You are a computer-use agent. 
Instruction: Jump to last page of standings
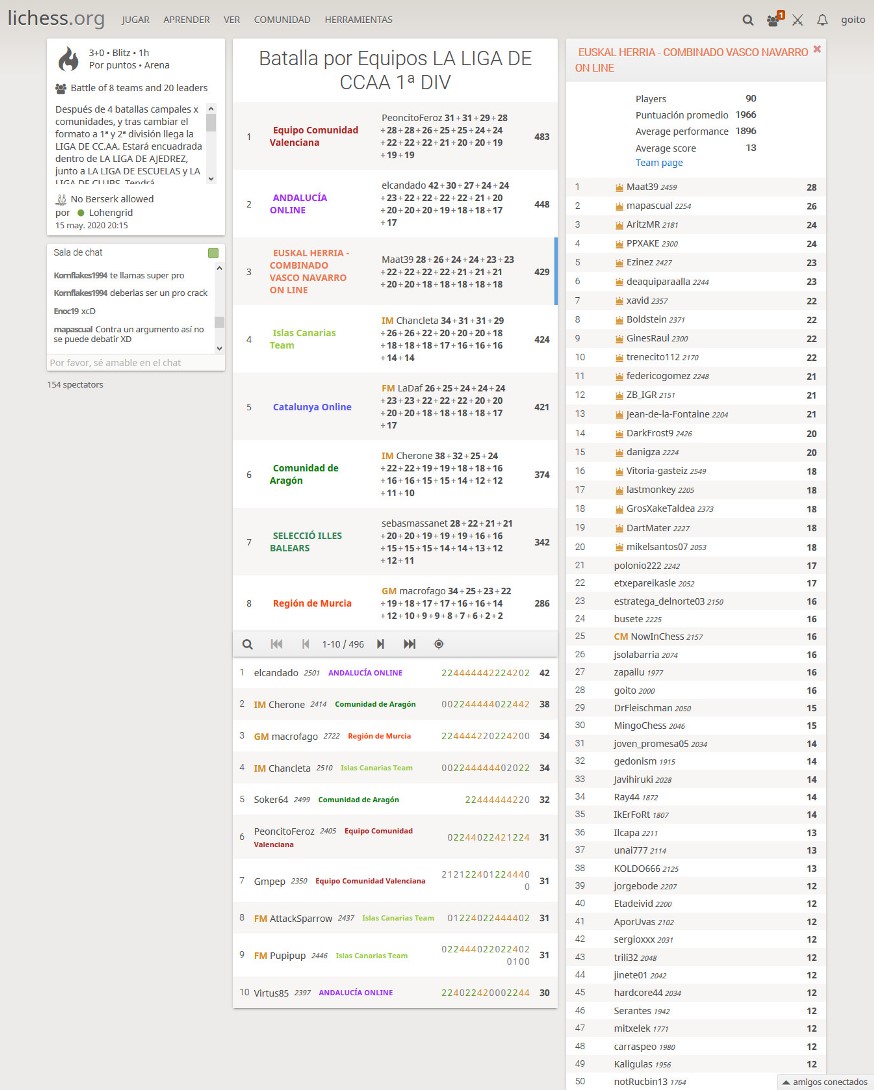409,644
